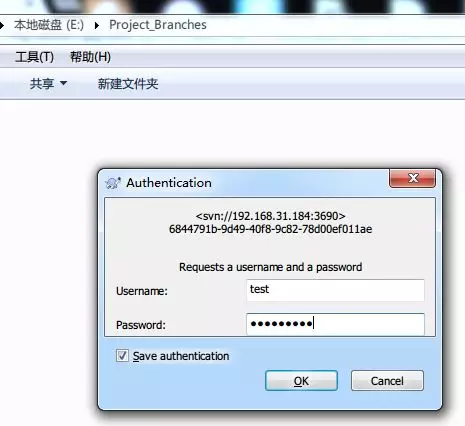Click the Save authentication label text
This screenshot has width=465, height=426.
coord(181,356)
